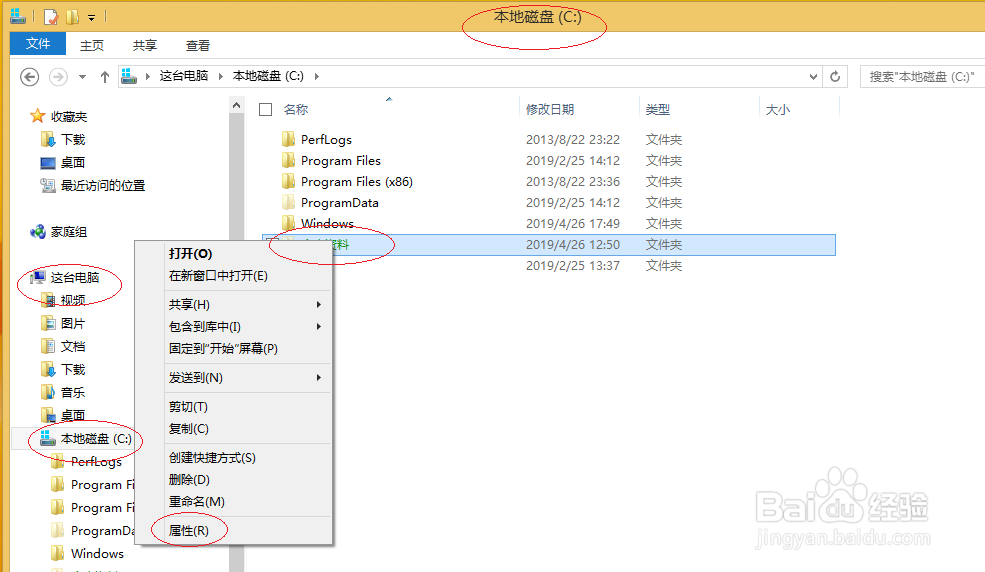Open the Customize Quick Access Toolbar dropdown
Viewport: 985px width, 572px height.
tap(91, 18)
